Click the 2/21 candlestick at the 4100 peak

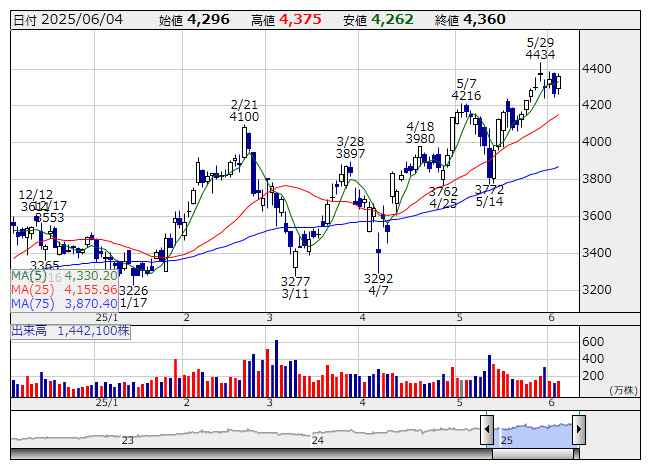pyautogui.click(x=244, y=141)
